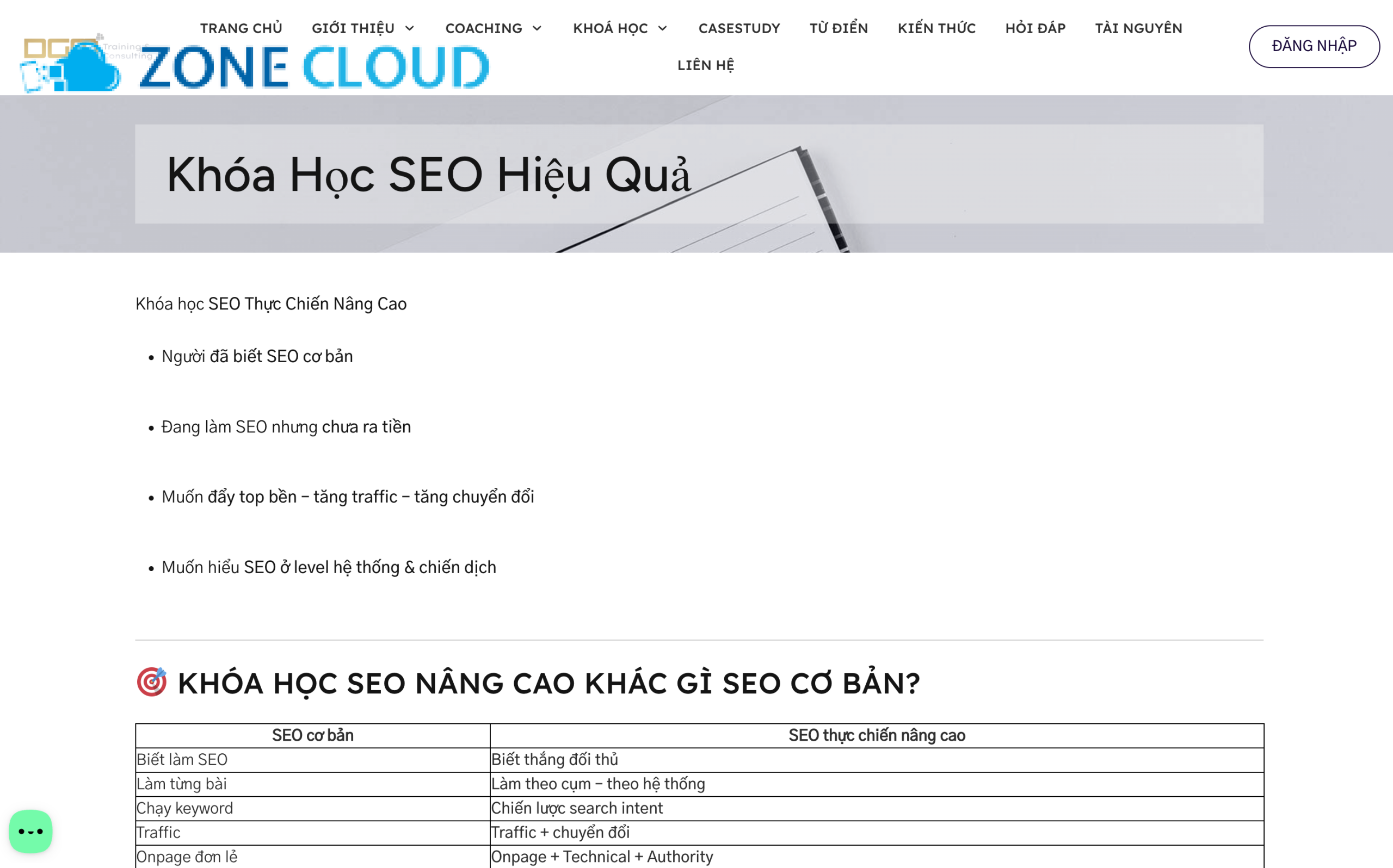Open the green chat widget icon

30,831
